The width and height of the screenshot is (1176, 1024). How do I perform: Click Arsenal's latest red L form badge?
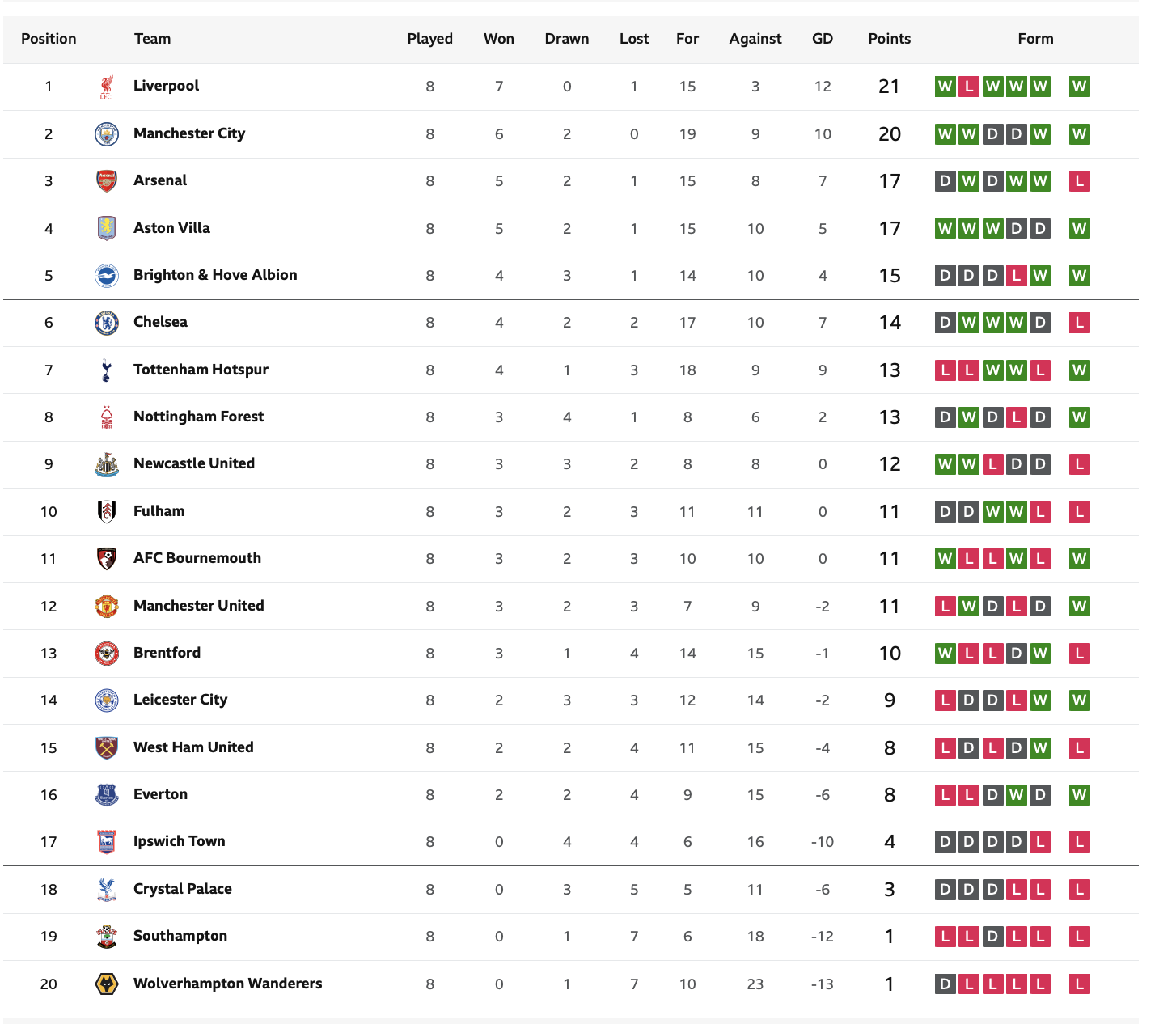tap(1079, 181)
